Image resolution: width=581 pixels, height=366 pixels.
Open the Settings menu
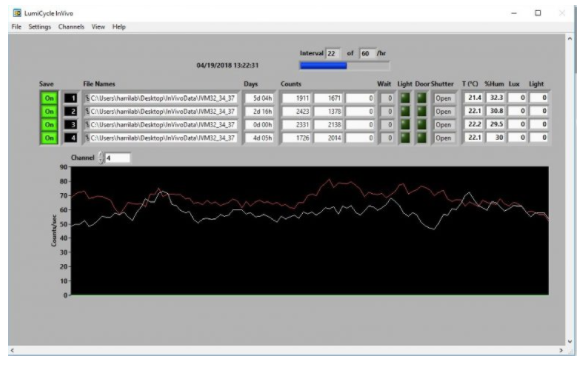coord(40,27)
